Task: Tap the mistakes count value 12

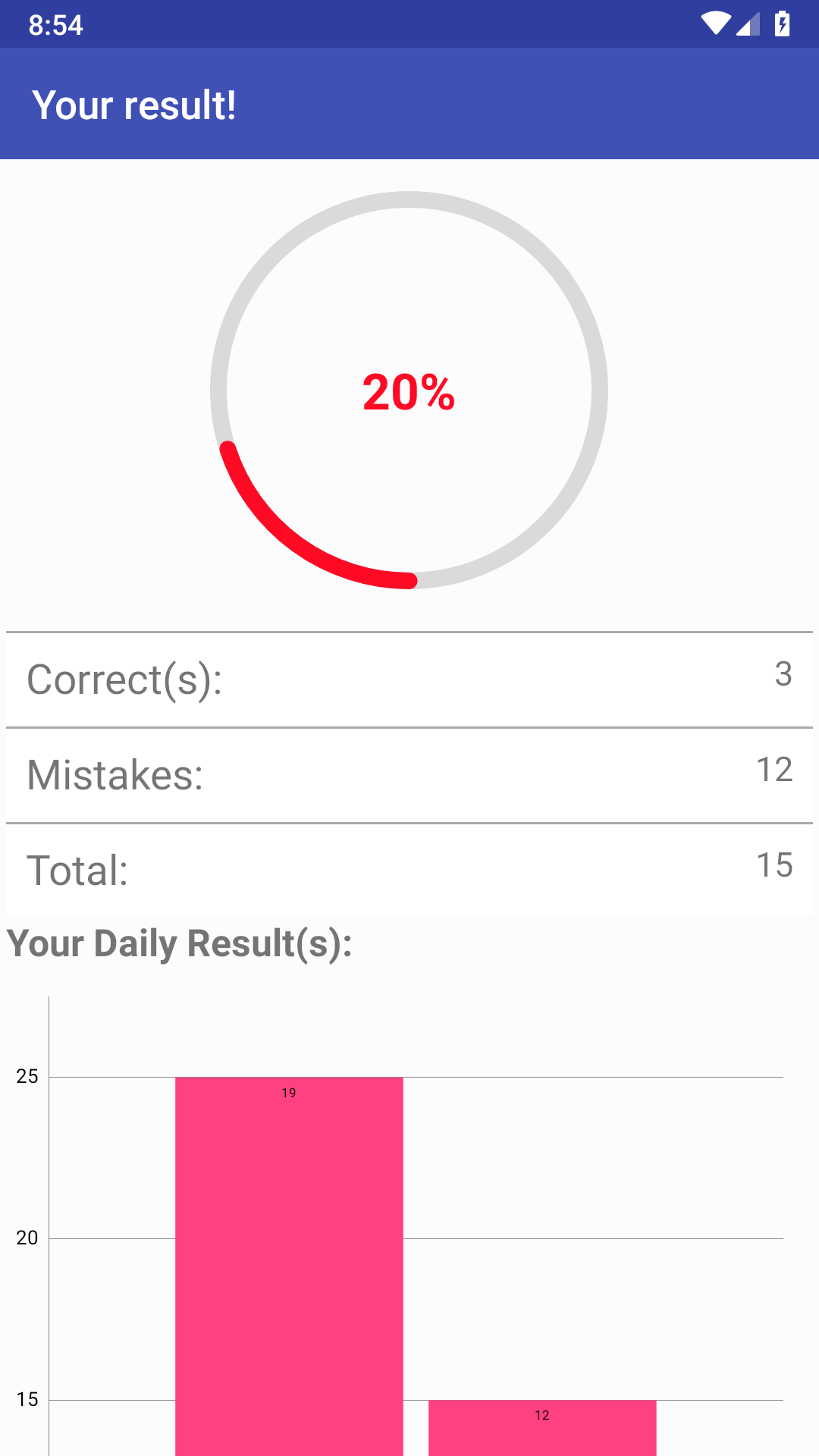Action: (774, 769)
